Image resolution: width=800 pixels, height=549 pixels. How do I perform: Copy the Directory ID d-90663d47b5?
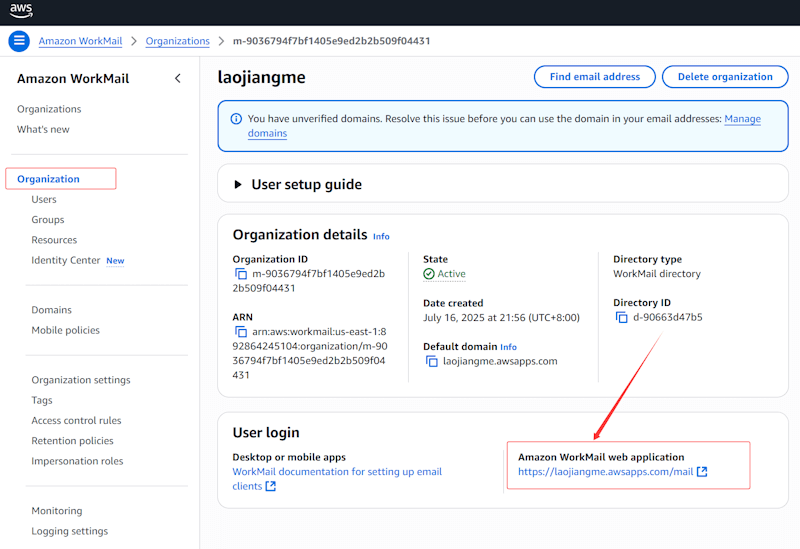[x=622, y=317]
